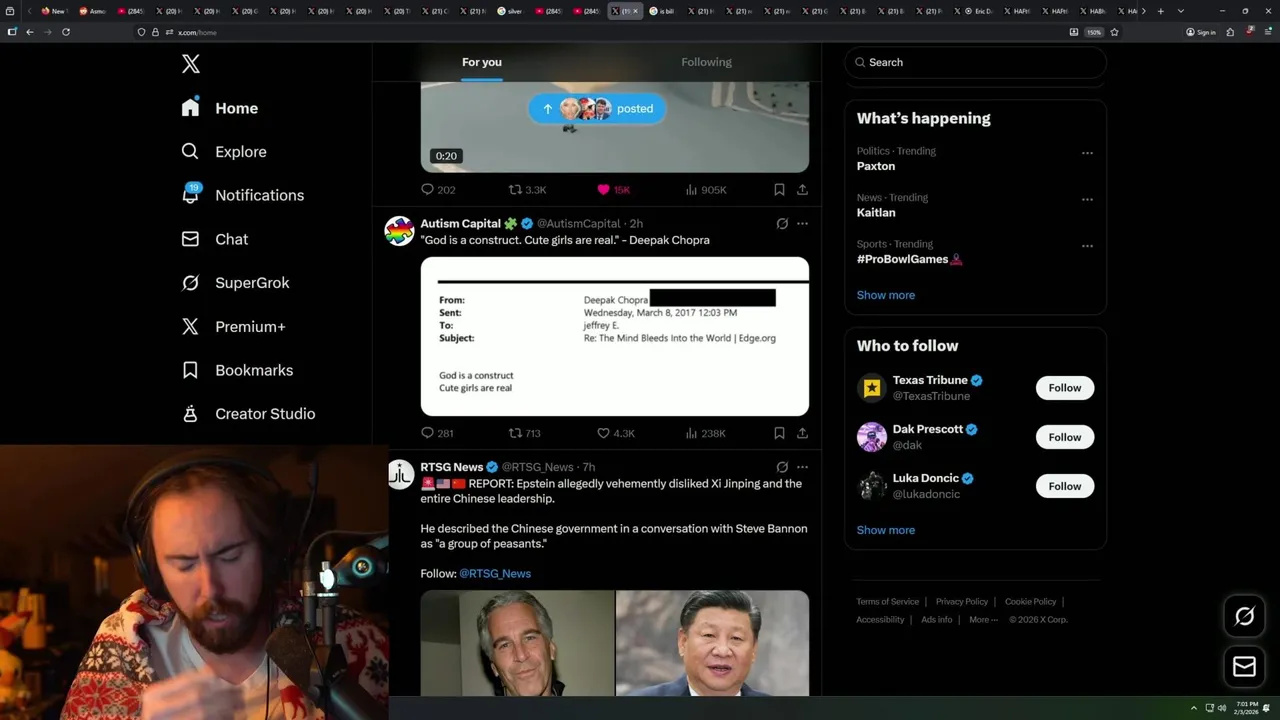The image size is (1280, 720).
Task: View analytics for 905K views post
Action: pyautogui.click(x=705, y=190)
